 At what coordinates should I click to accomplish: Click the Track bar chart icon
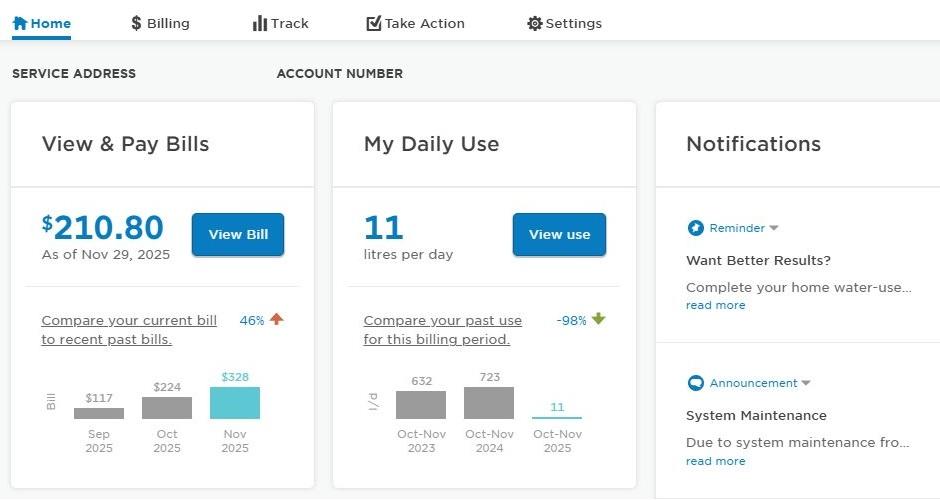point(260,23)
